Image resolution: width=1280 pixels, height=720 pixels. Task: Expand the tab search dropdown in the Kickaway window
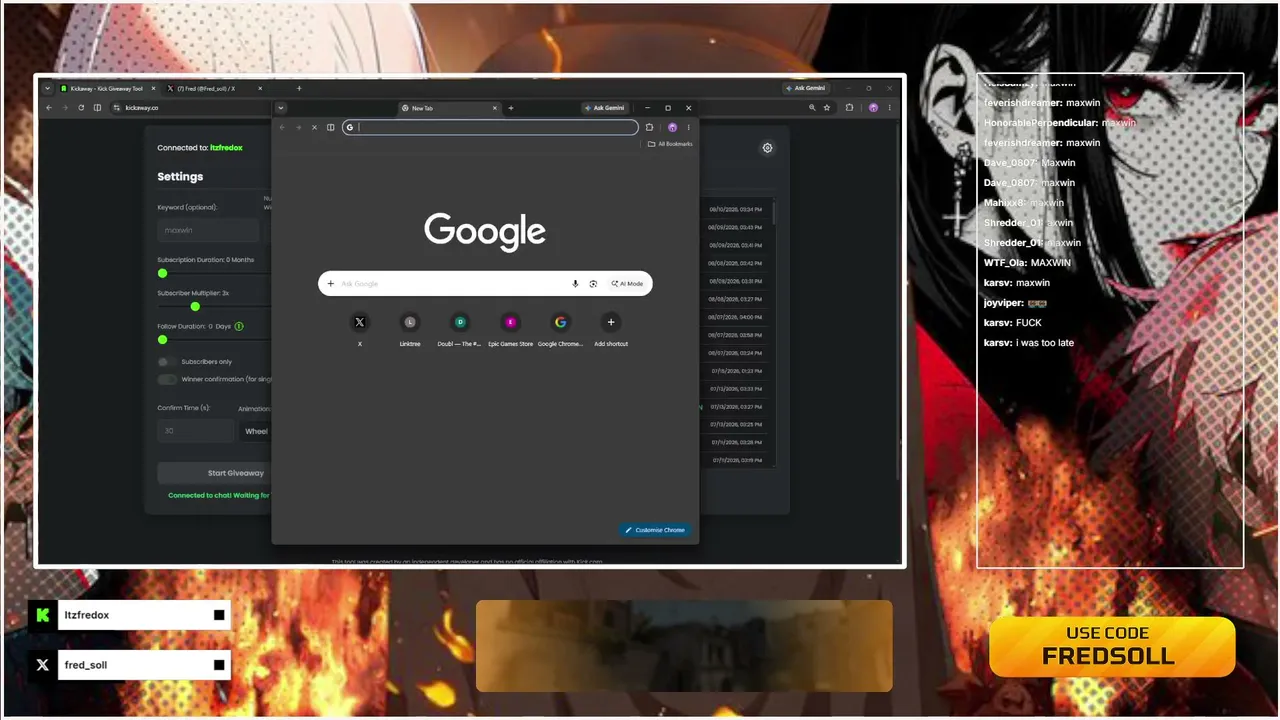47,88
